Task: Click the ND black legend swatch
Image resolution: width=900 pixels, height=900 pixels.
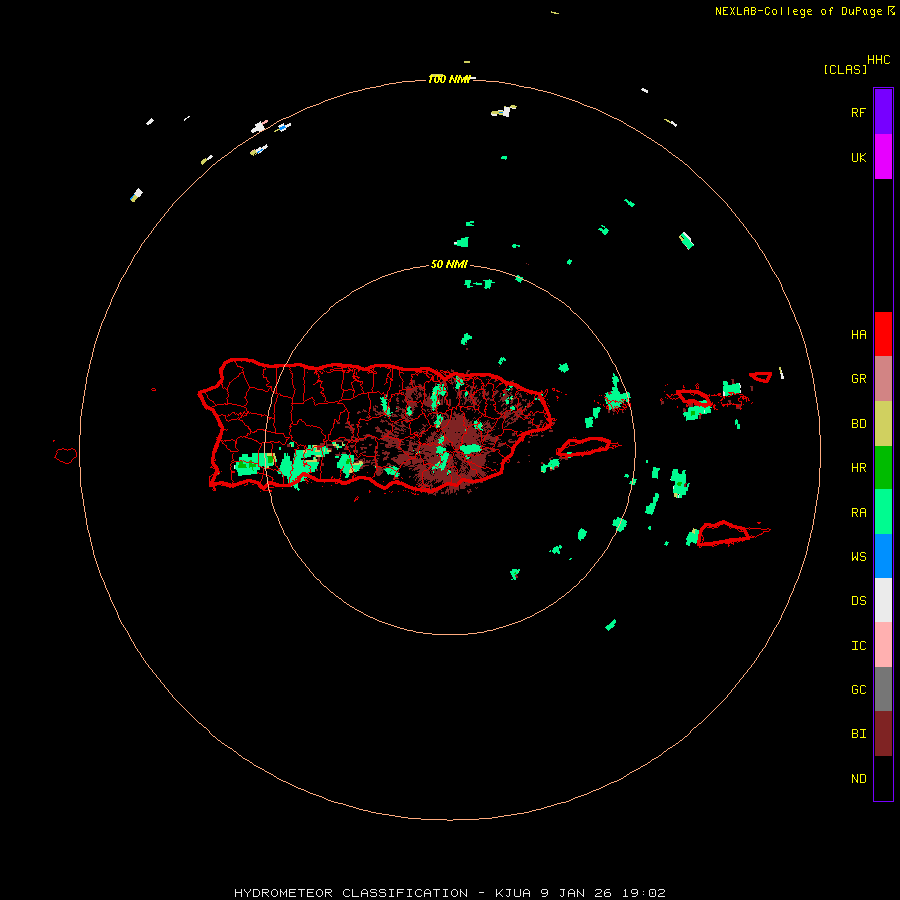Action: click(883, 778)
